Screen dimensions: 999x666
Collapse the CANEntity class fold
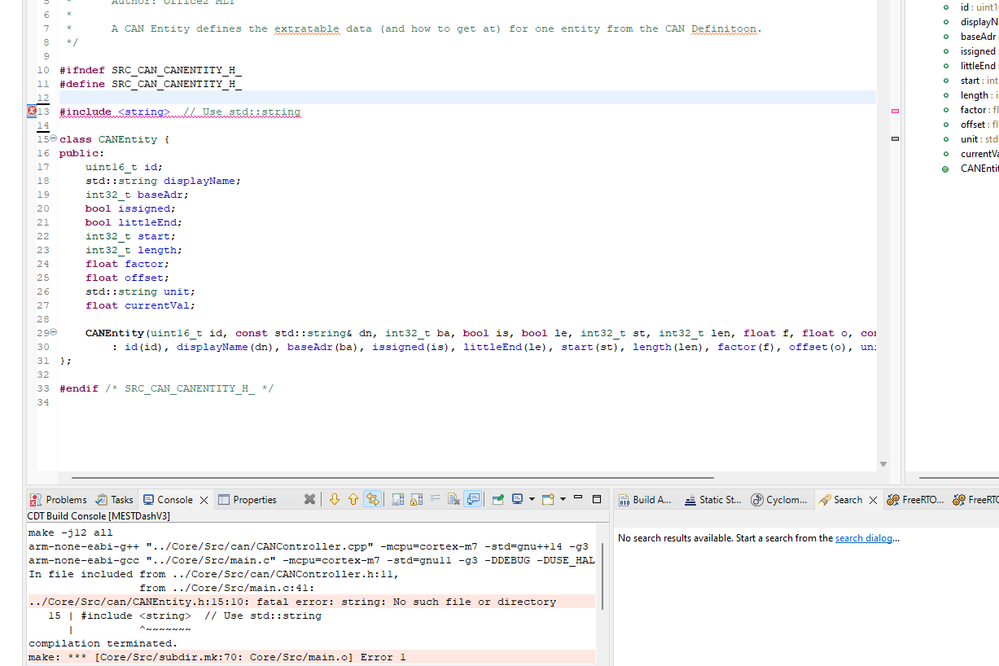point(53,139)
